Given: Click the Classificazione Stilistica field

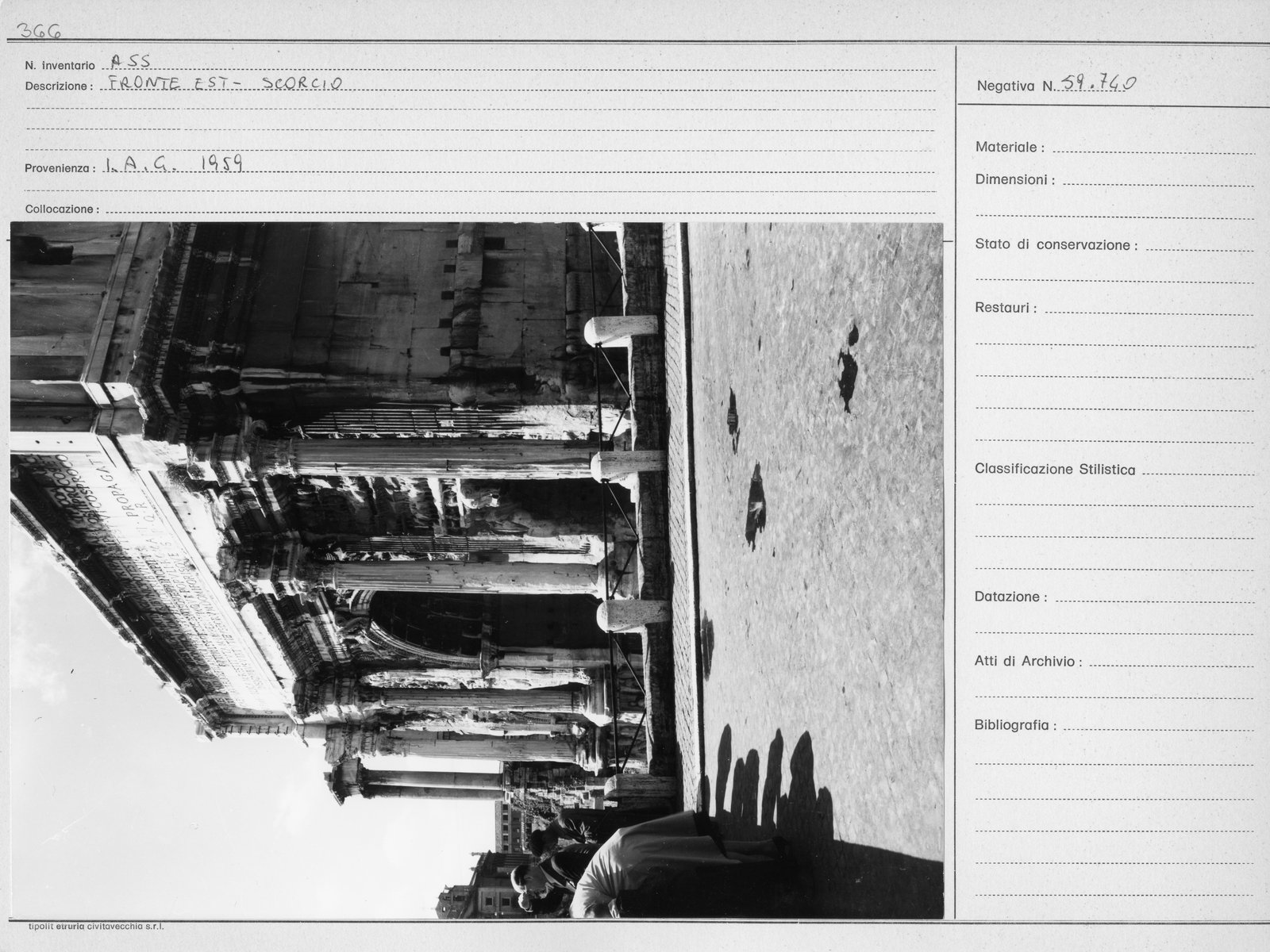Looking at the screenshot, I should [1198, 470].
